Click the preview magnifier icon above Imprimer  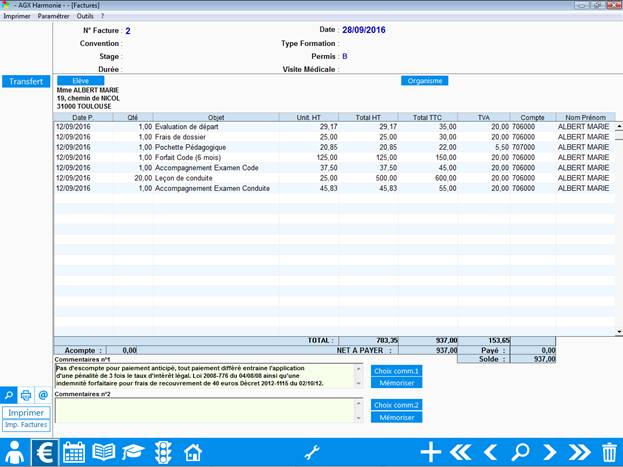tap(8, 395)
